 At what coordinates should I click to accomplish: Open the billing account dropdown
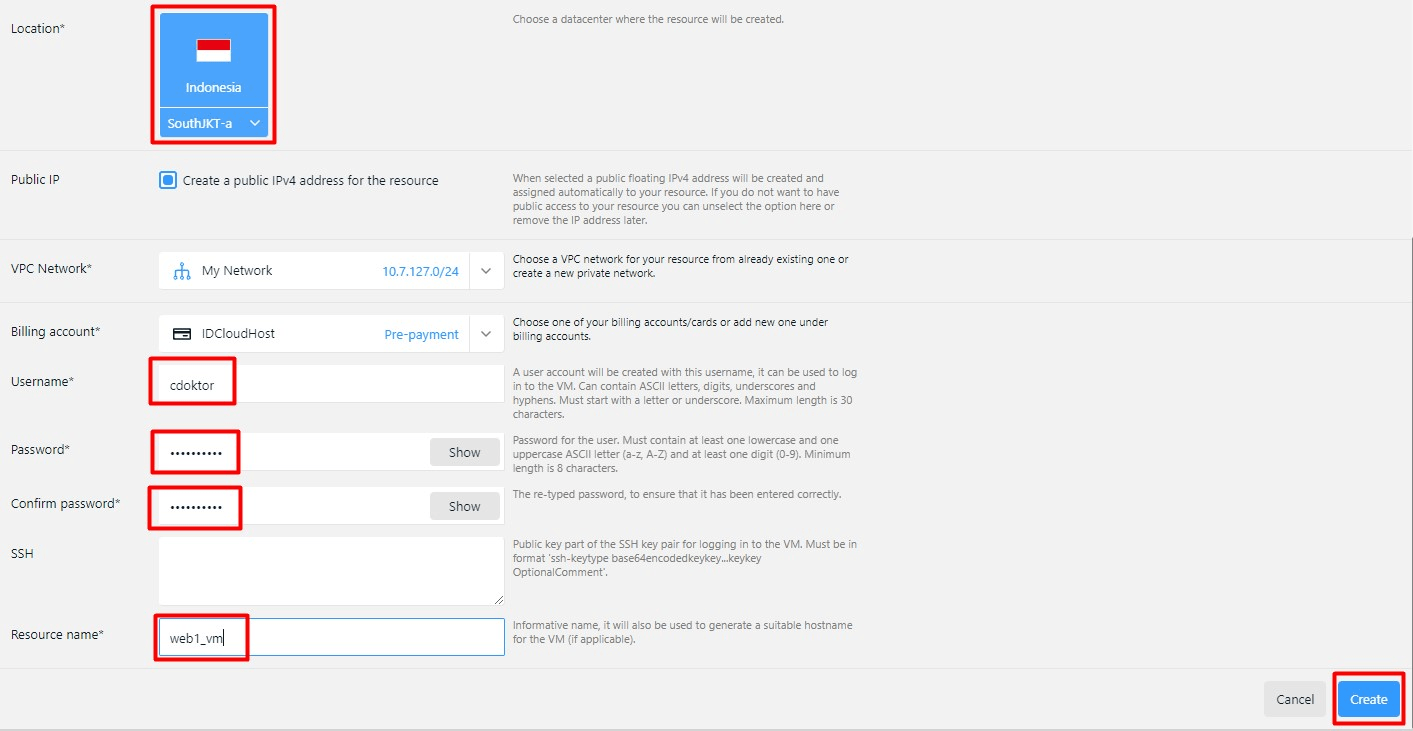click(487, 333)
